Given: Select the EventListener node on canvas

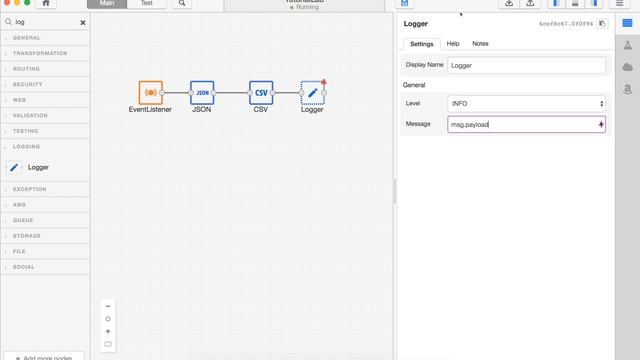Looking at the screenshot, I should coord(150,93).
